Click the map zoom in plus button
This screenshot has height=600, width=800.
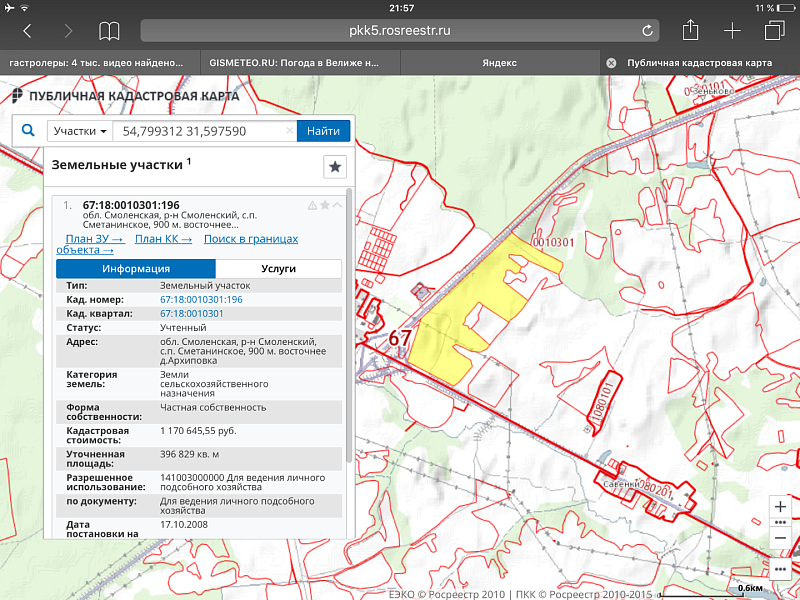pyautogui.click(x=780, y=506)
